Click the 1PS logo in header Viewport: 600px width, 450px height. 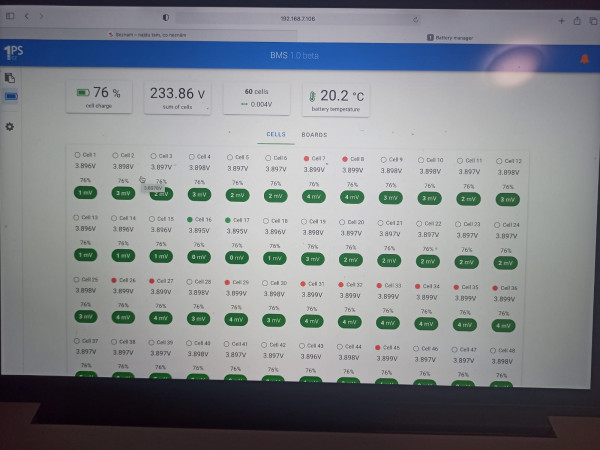[x=13, y=52]
